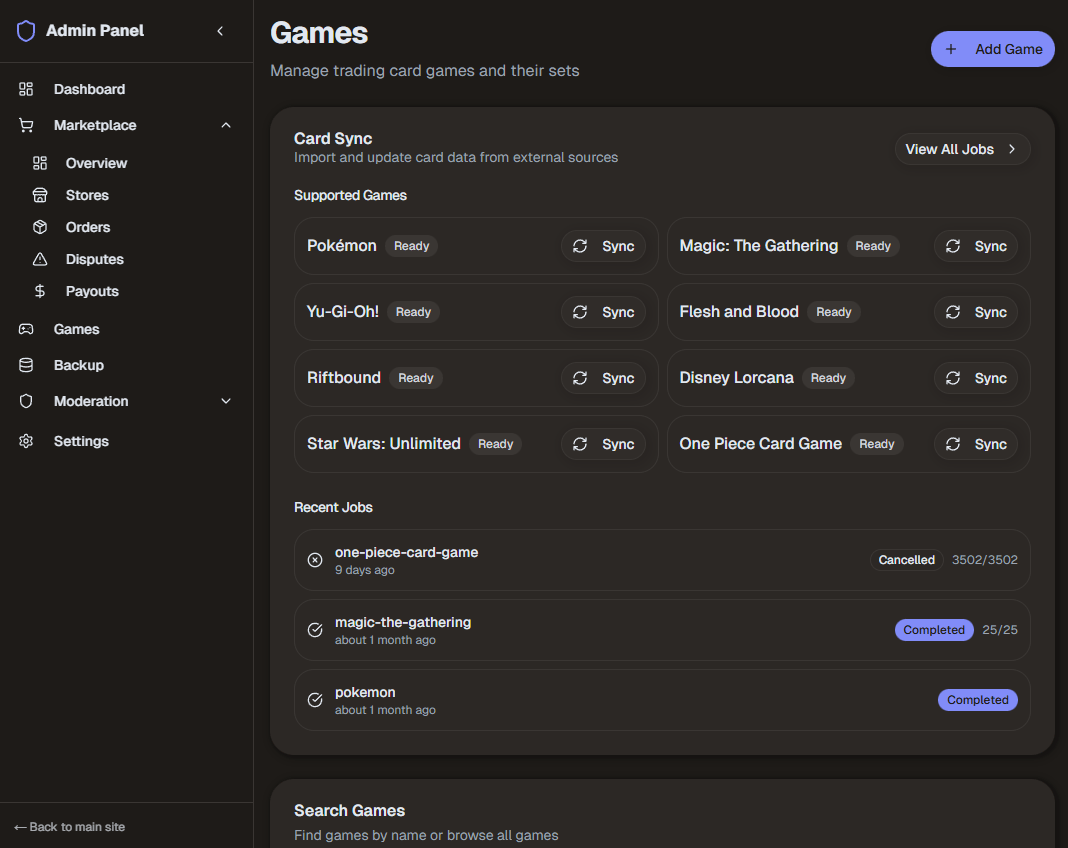1068x848 pixels.
Task: Click the Backup database icon
Action: click(26, 365)
